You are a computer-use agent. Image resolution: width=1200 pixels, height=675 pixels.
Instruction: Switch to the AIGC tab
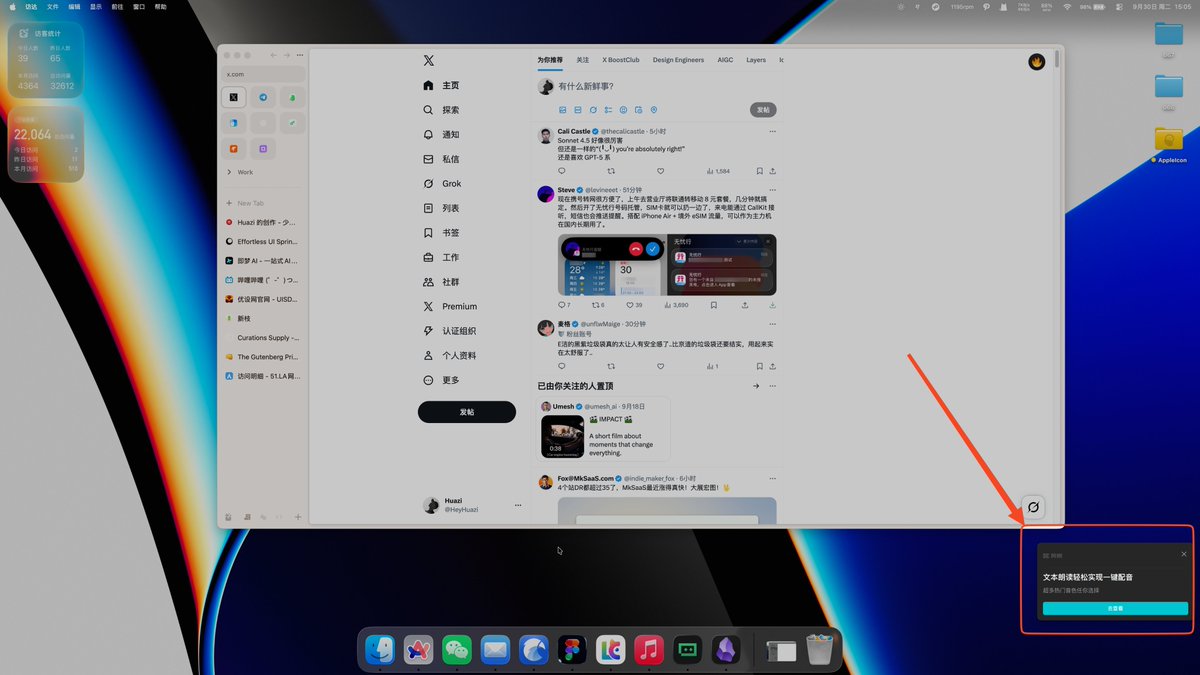pos(725,60)
